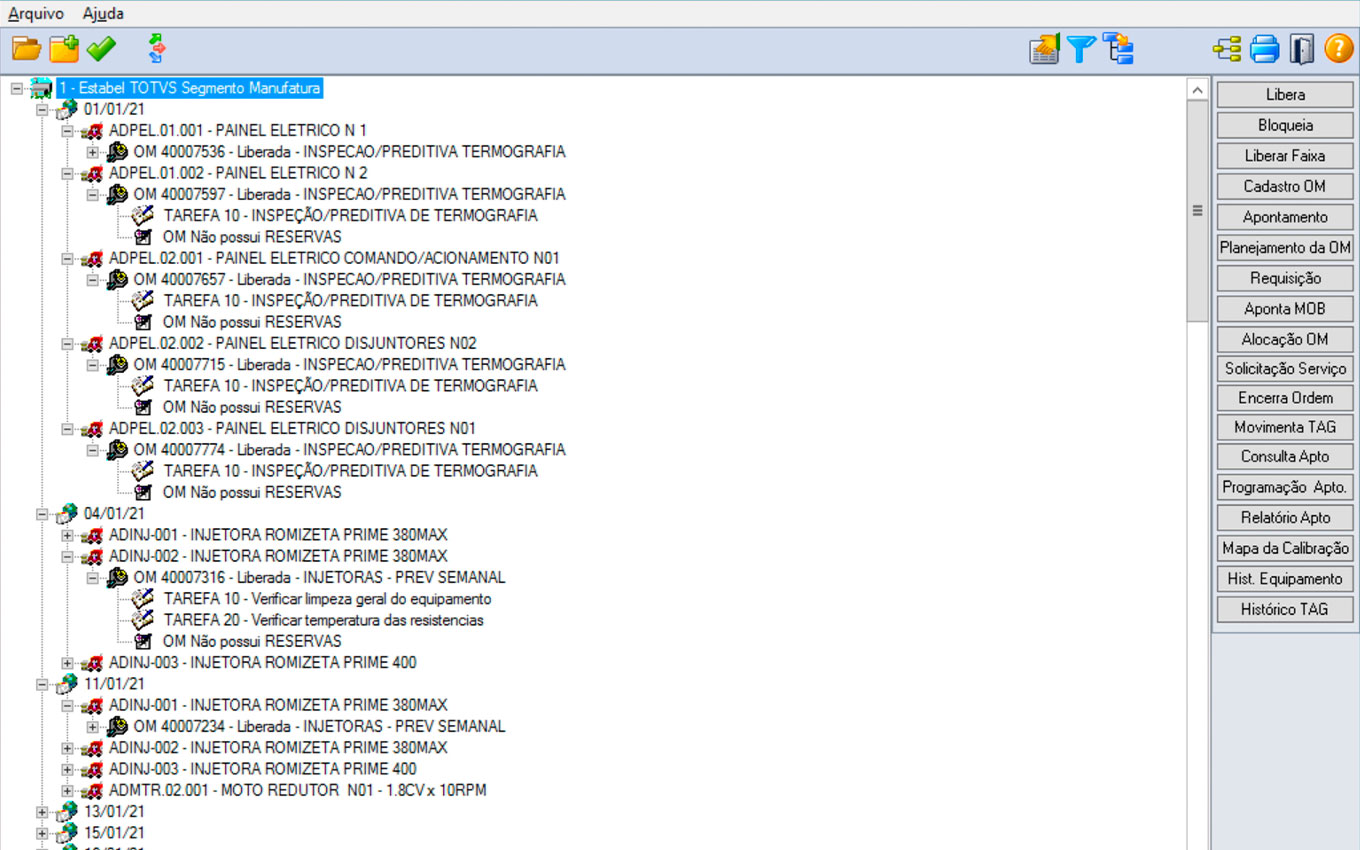Select TAREFA 20 Verificar temperatura das resistencias
Screen dimensions: 1360x850
(x=323, y=620)
